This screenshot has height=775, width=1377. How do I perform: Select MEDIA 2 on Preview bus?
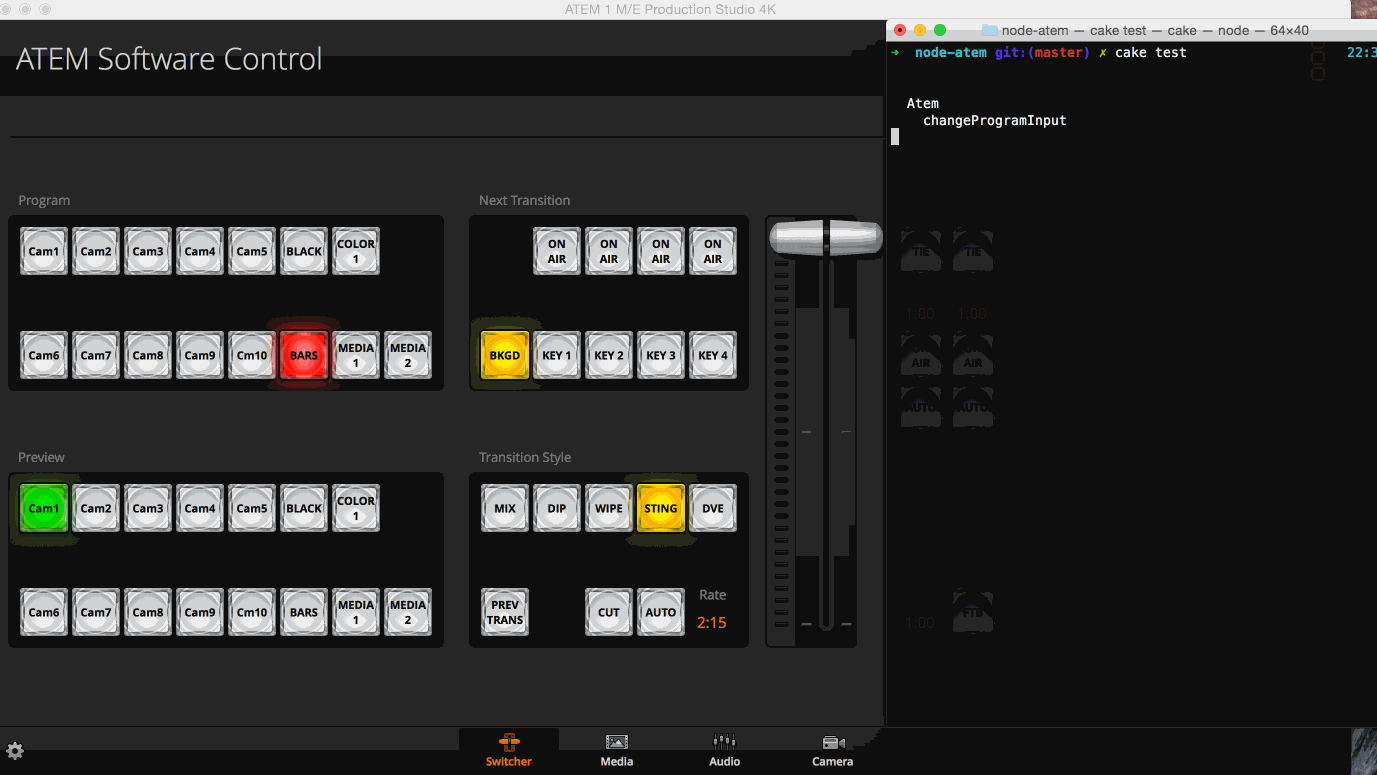[x=408, y=612]
